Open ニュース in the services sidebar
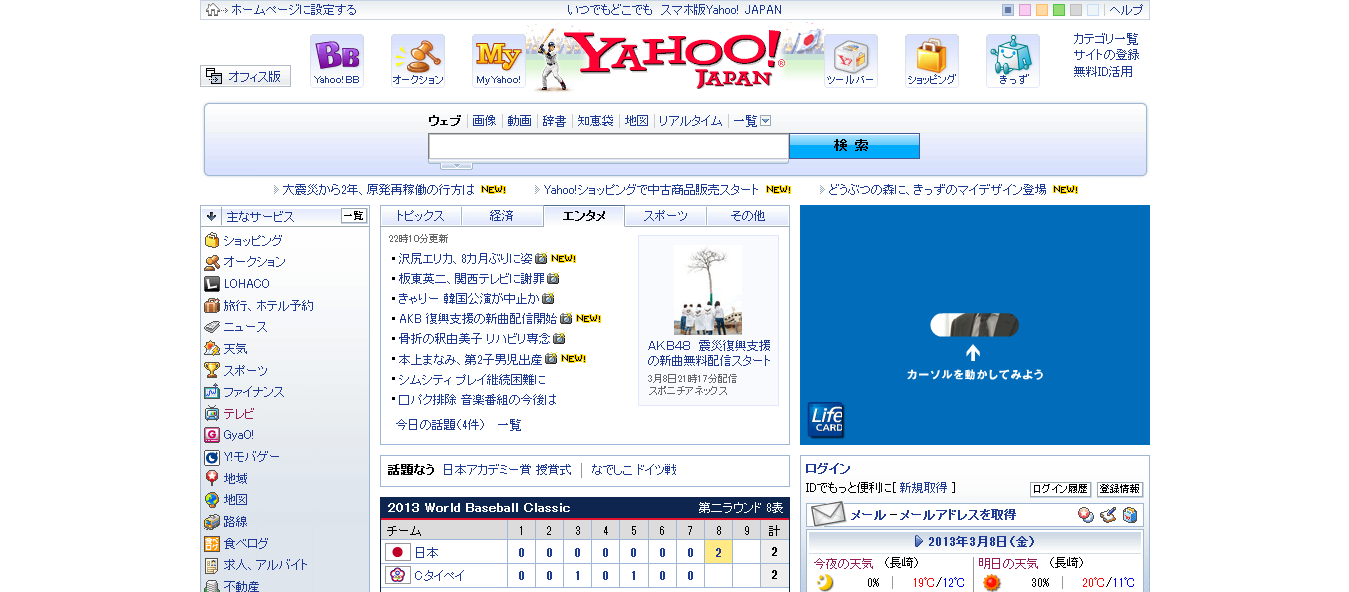1349x592 pixels. [245, 327]
